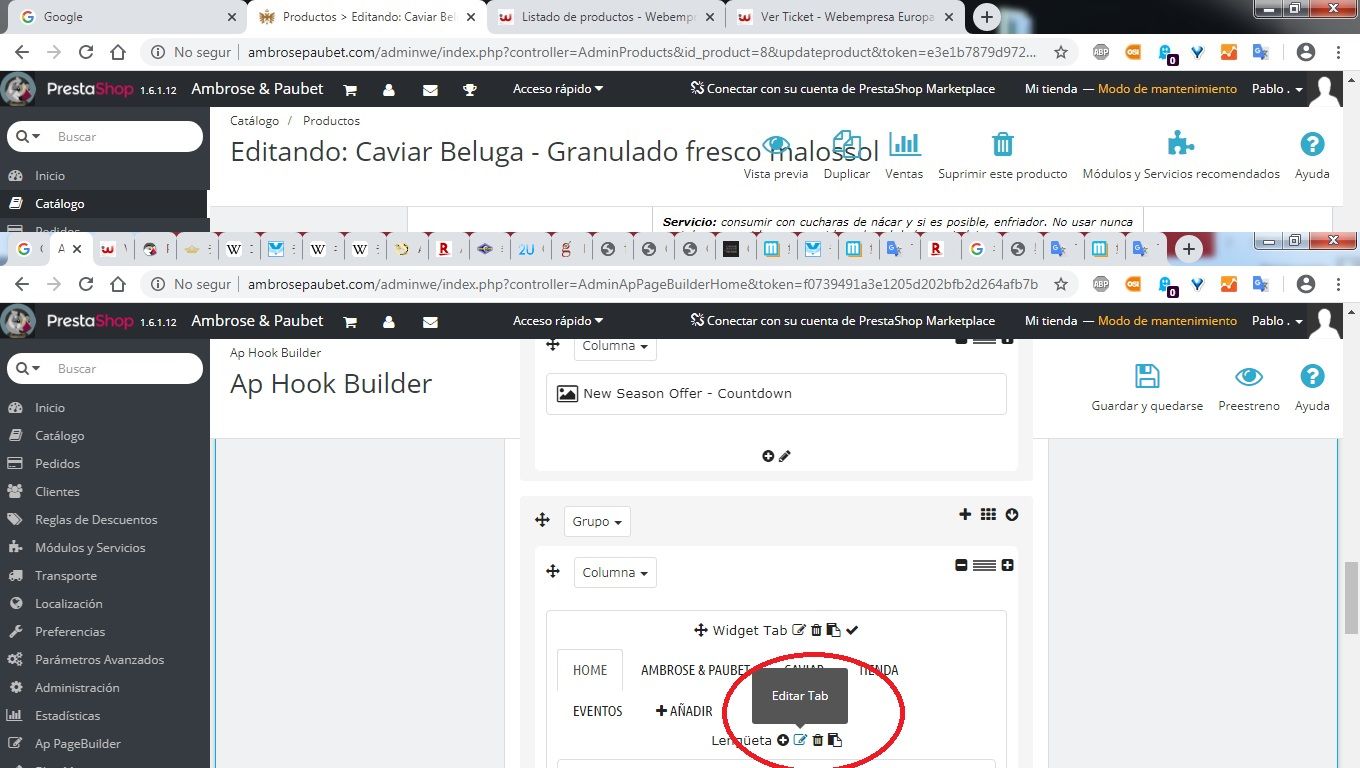Open Módulos y Servicios recomendados puzzle icon
1360x768 pixels.
[x=1181, y=144]
